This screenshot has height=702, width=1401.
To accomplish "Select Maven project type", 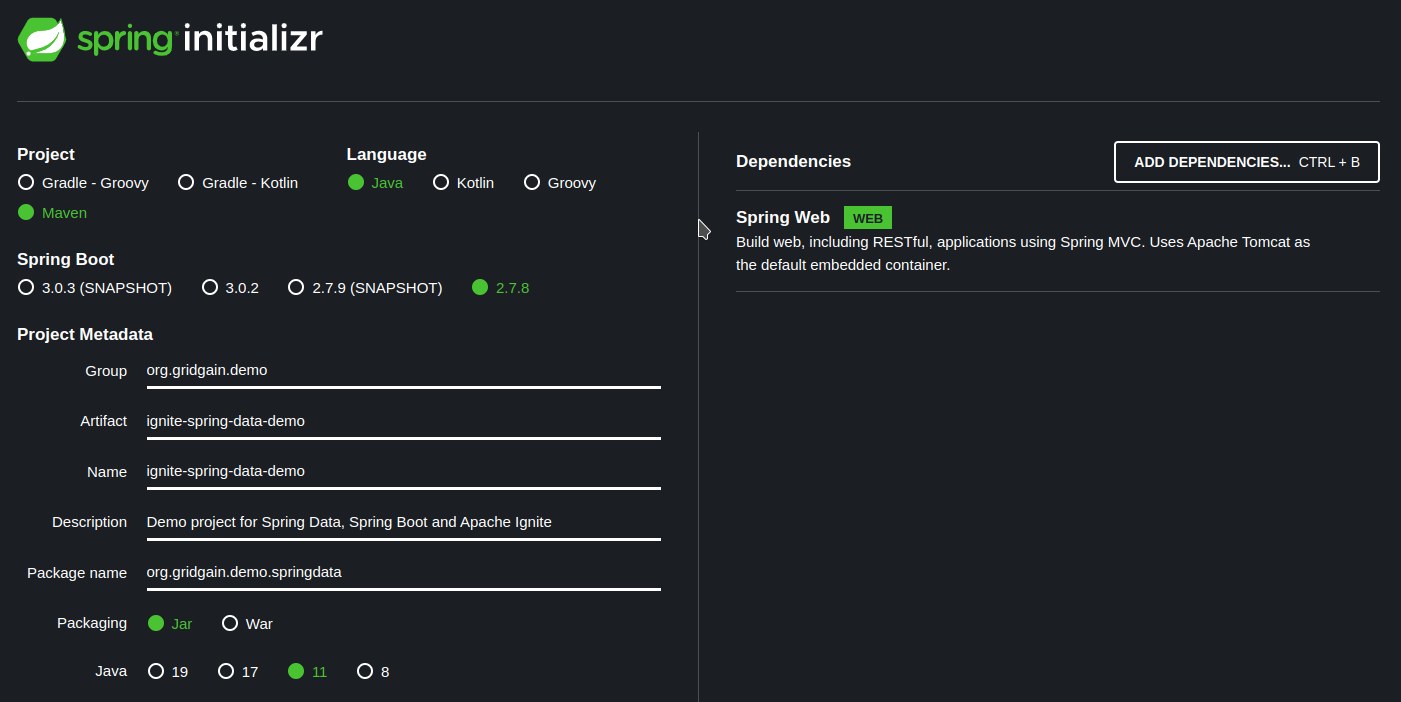I will [52, 213].
